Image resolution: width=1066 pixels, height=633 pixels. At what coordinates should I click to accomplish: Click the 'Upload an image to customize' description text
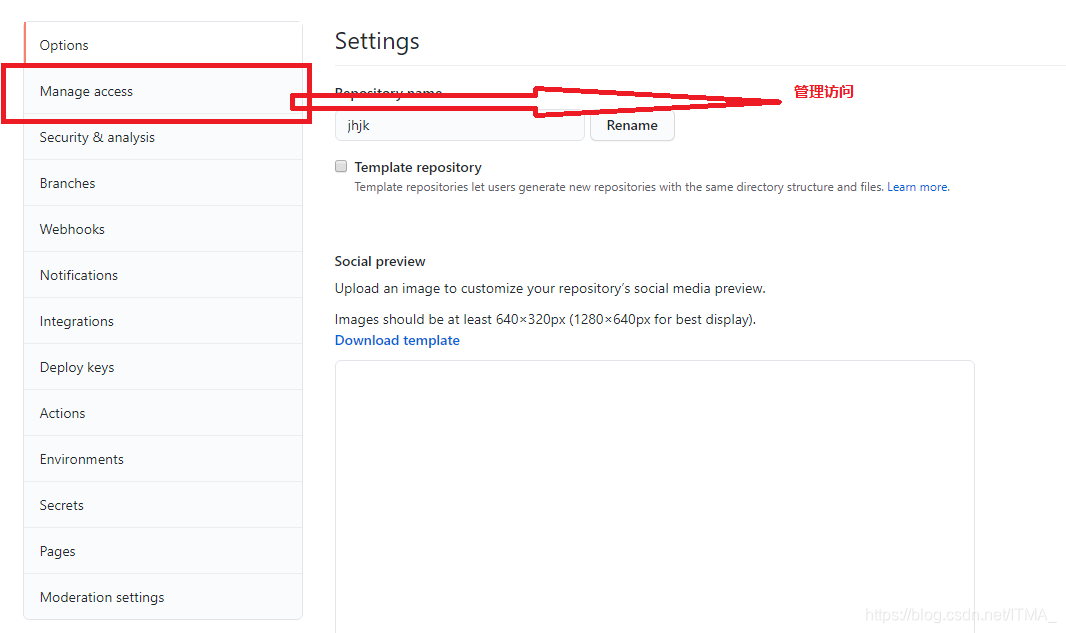(550, 288)
